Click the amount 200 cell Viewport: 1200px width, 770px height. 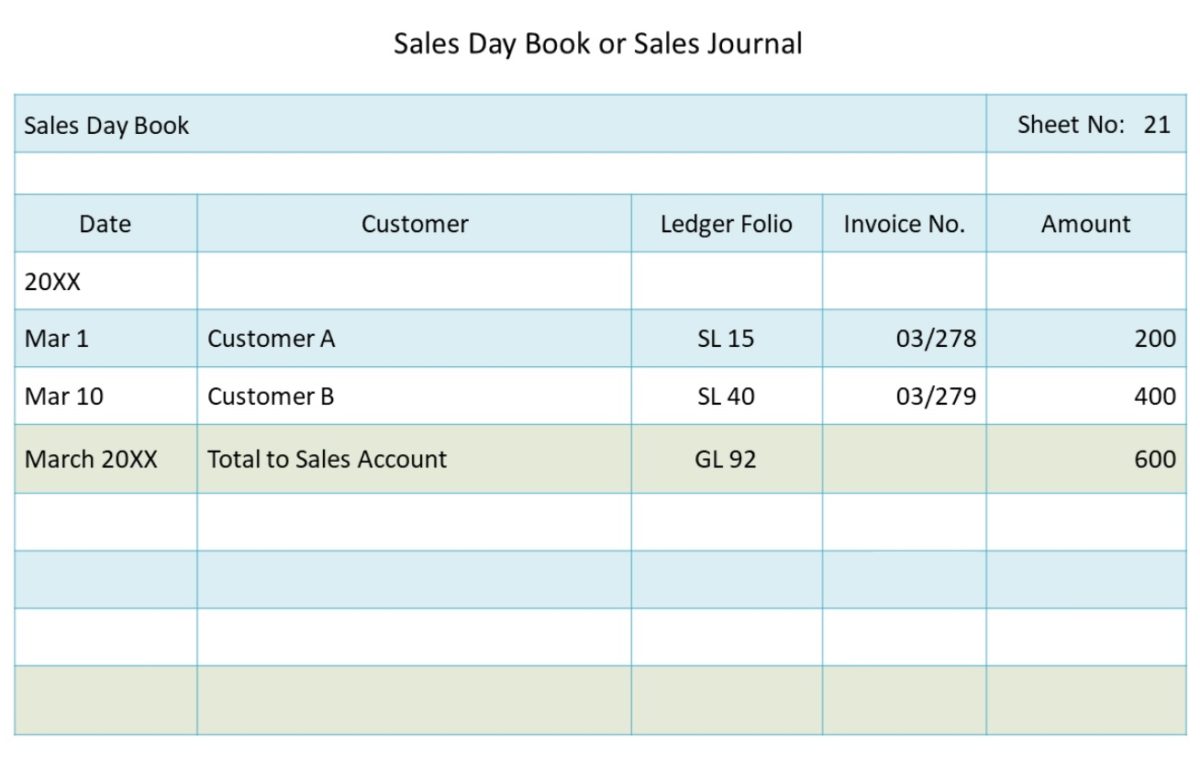(1158, 338)
